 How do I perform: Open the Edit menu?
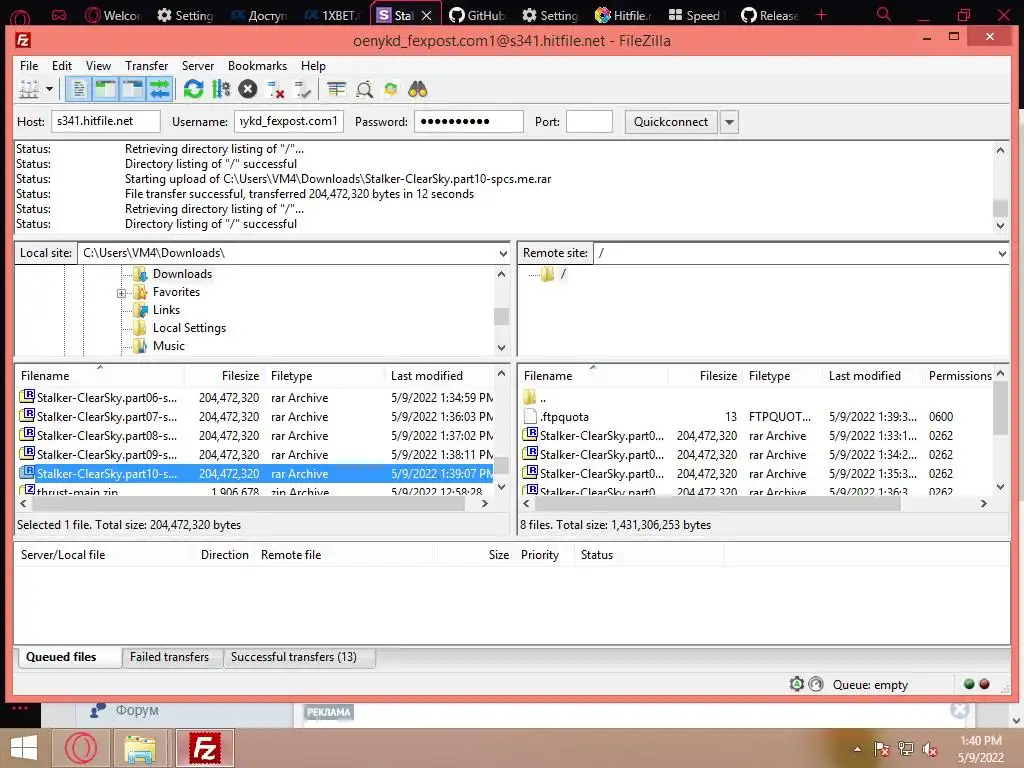tap(62, 65)
